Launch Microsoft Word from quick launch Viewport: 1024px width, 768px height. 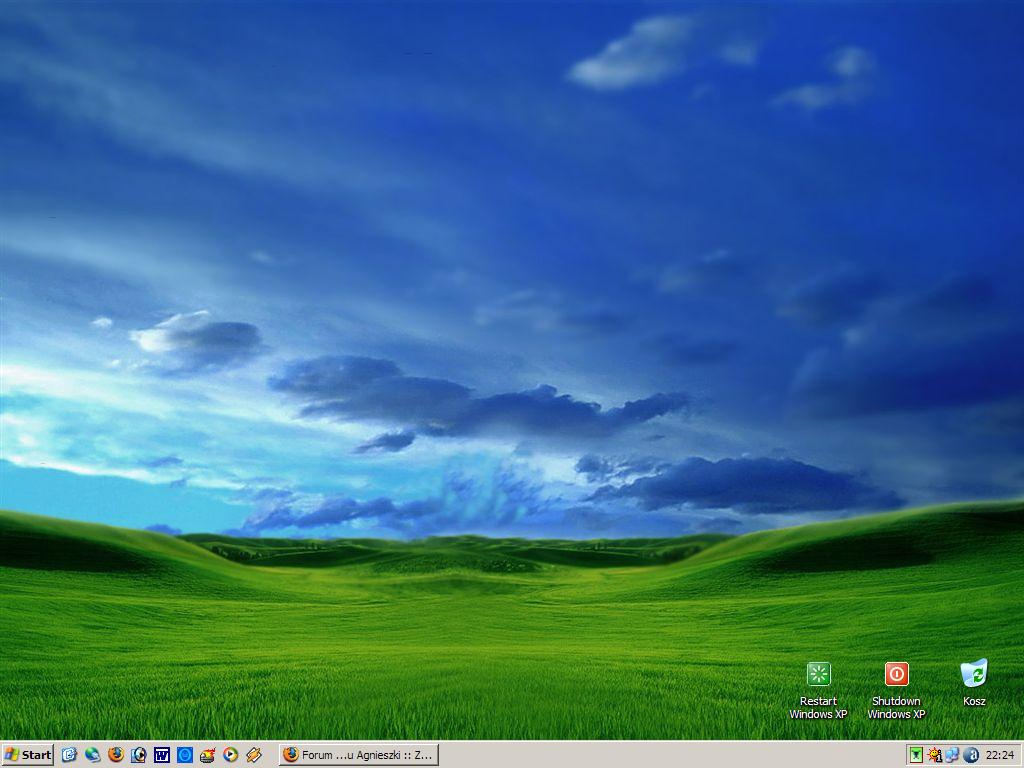[x=162, y=755]
